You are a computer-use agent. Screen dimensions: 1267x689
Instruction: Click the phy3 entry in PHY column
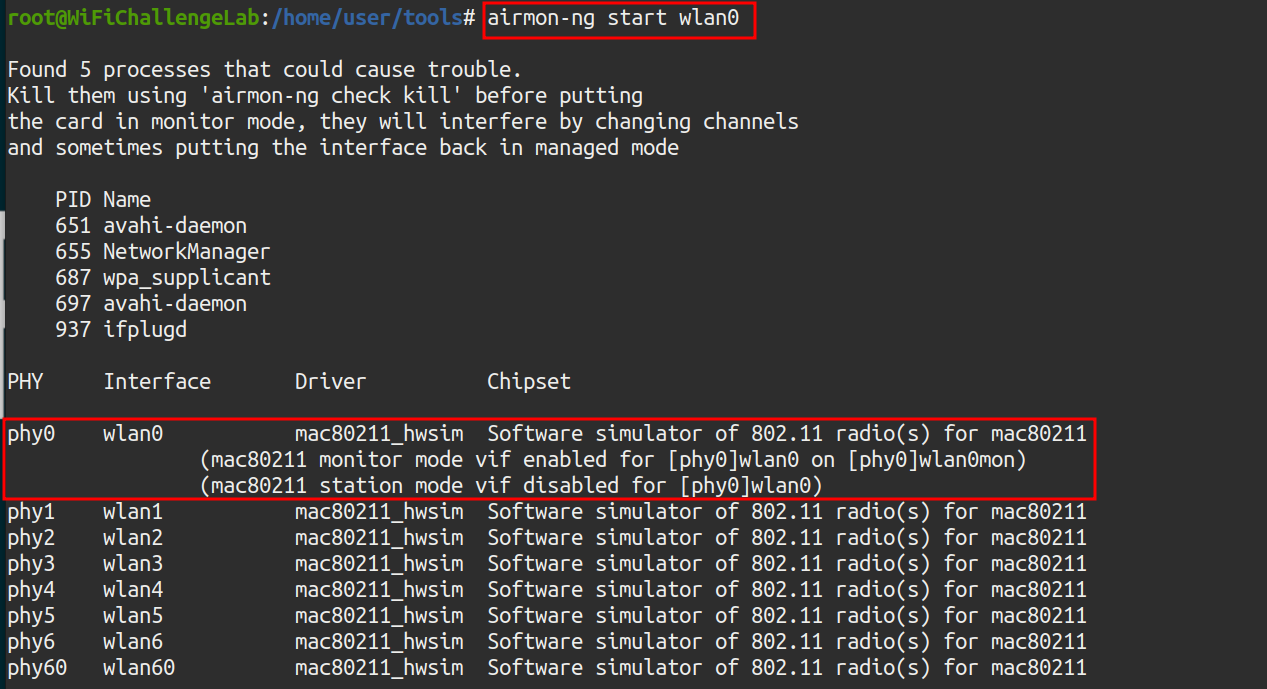pyautogui.click(x=31, y=564)
